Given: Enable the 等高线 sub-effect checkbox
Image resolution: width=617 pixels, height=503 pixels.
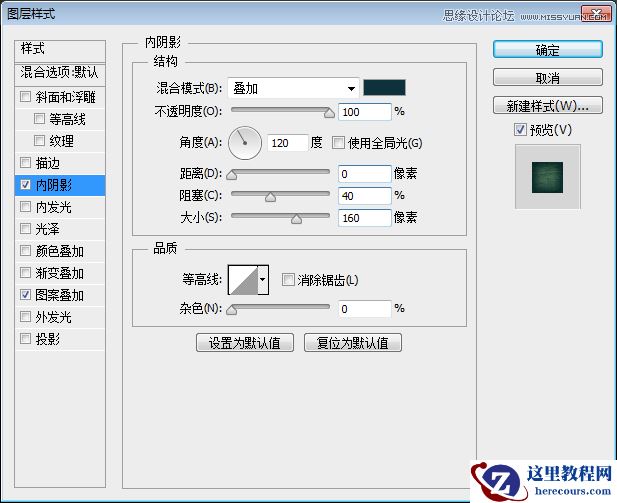Looking at the screenshot, I should [39, 118].
